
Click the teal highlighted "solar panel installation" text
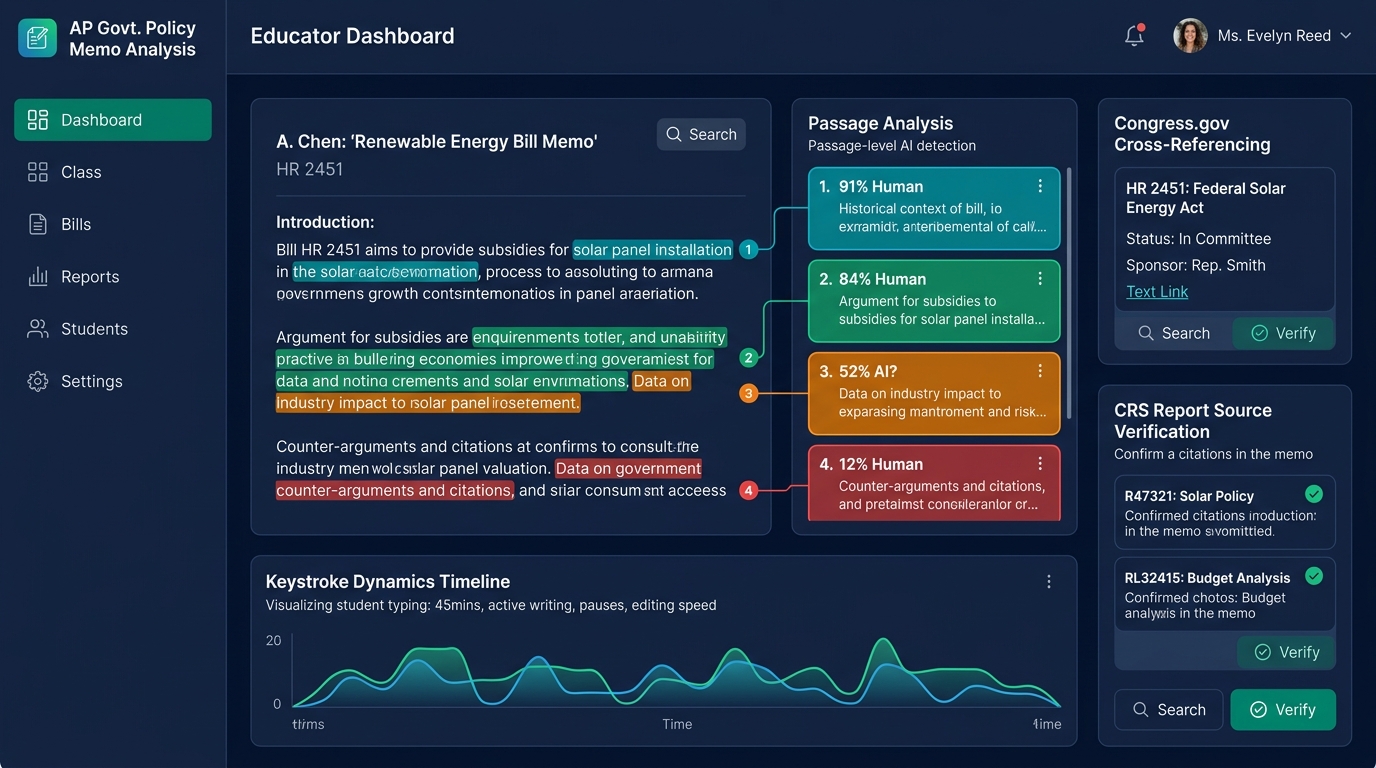[x=653, y=250]
